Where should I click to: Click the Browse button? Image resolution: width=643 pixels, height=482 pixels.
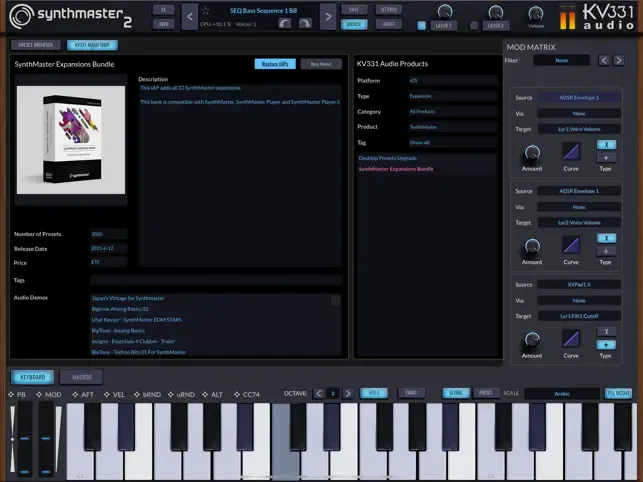(353, 24)
